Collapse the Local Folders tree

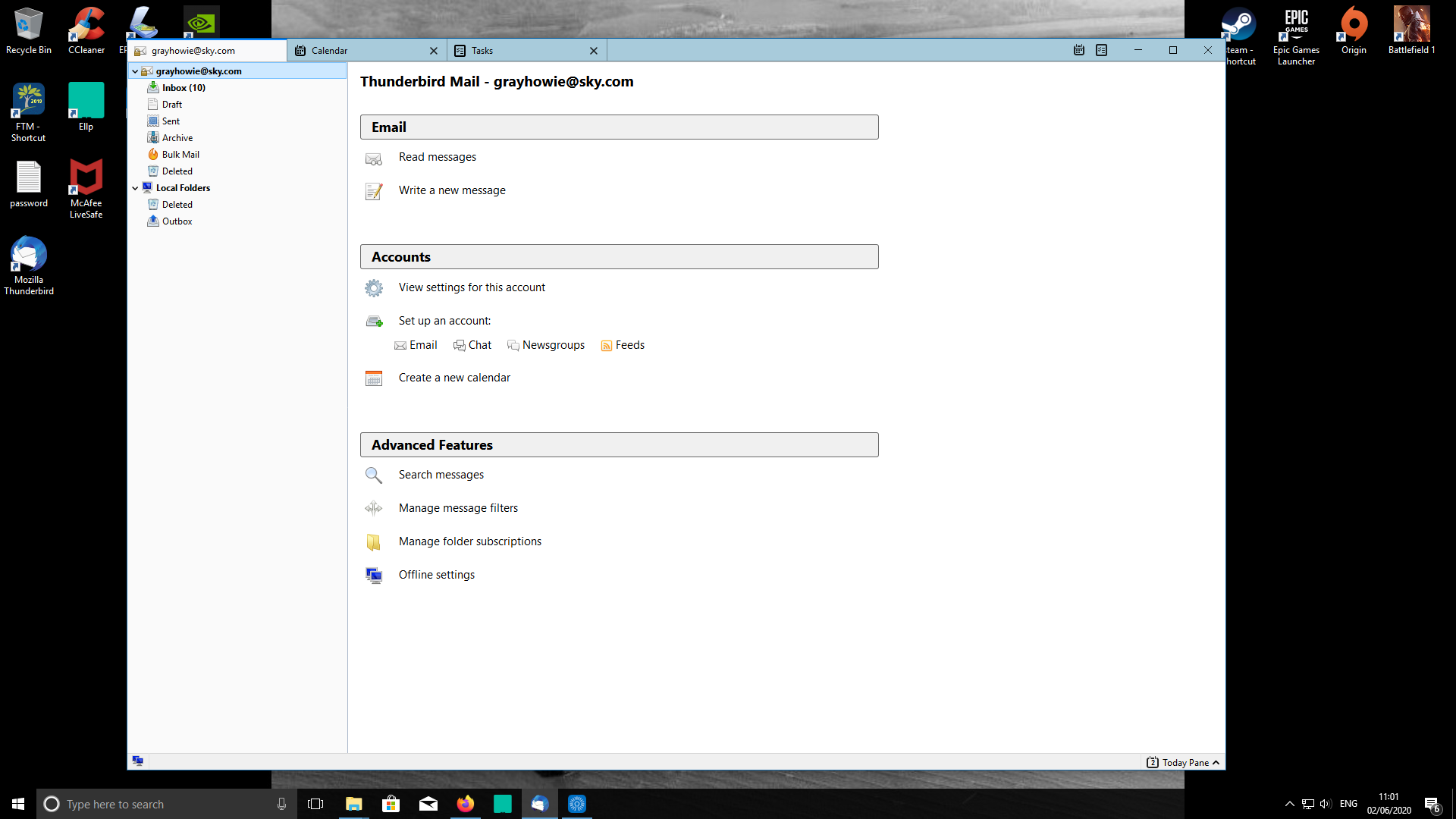pos(135,188)
